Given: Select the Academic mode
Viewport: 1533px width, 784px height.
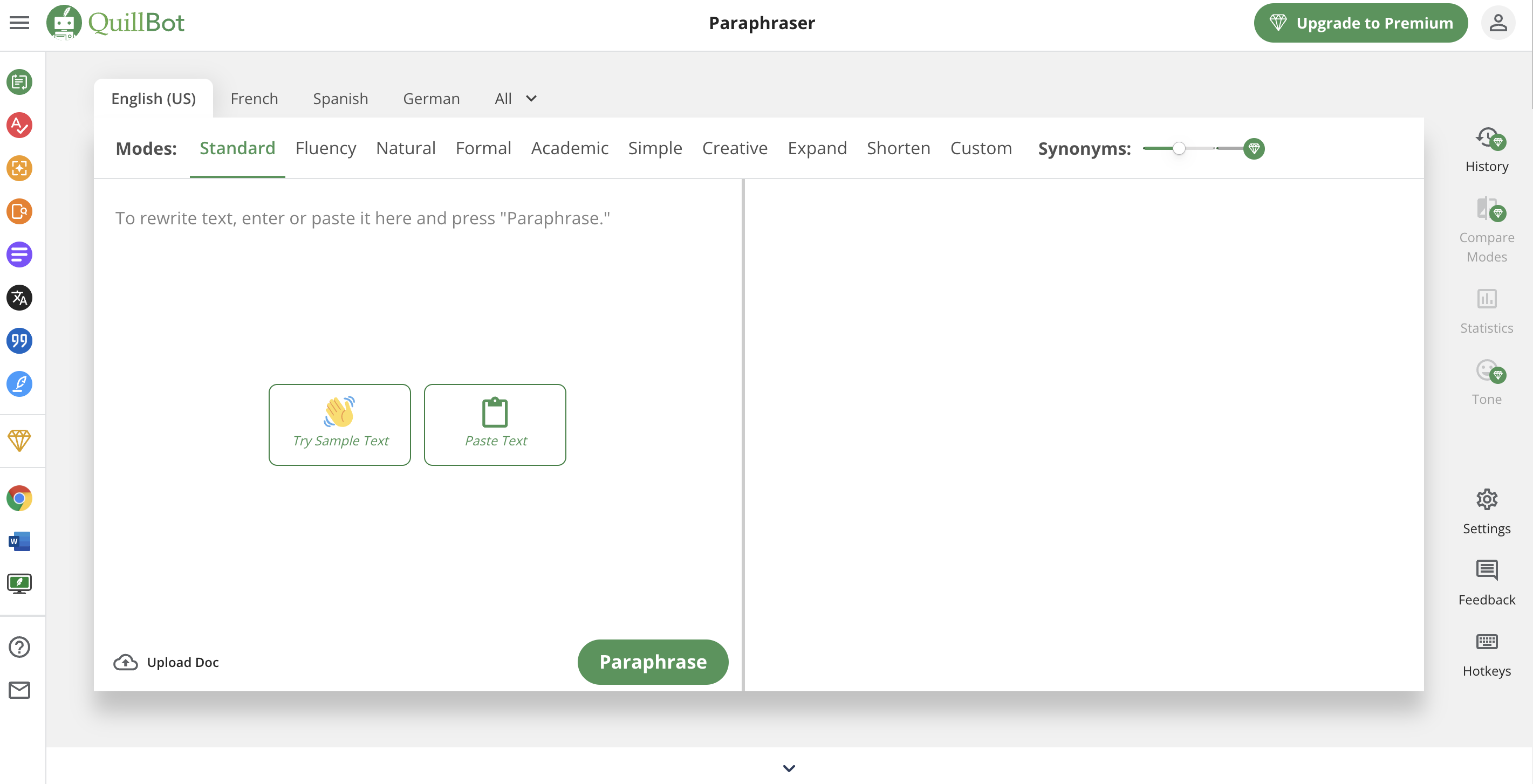Looking at the screenshot, I should [x=570, y=148].
